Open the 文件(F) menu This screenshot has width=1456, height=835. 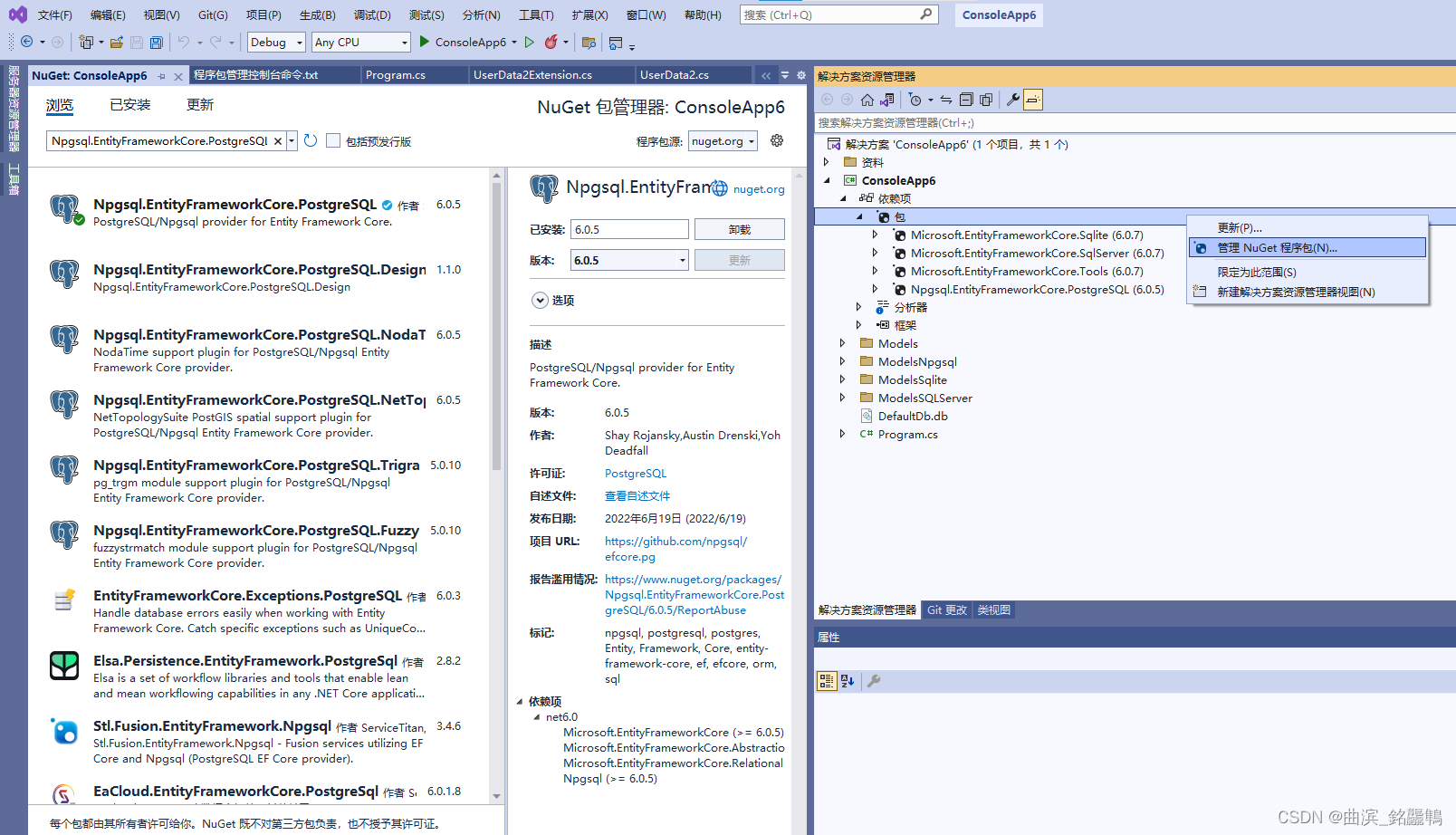click(55, 14)
